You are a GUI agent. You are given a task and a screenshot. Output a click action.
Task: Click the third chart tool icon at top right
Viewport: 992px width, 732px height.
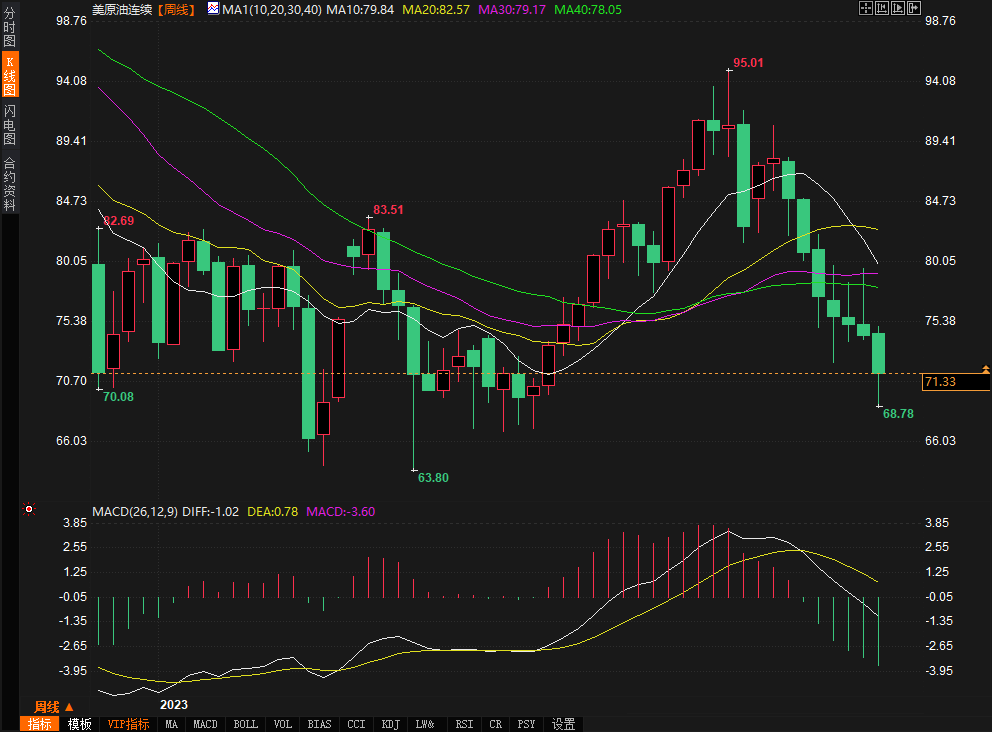coord(897,8)
